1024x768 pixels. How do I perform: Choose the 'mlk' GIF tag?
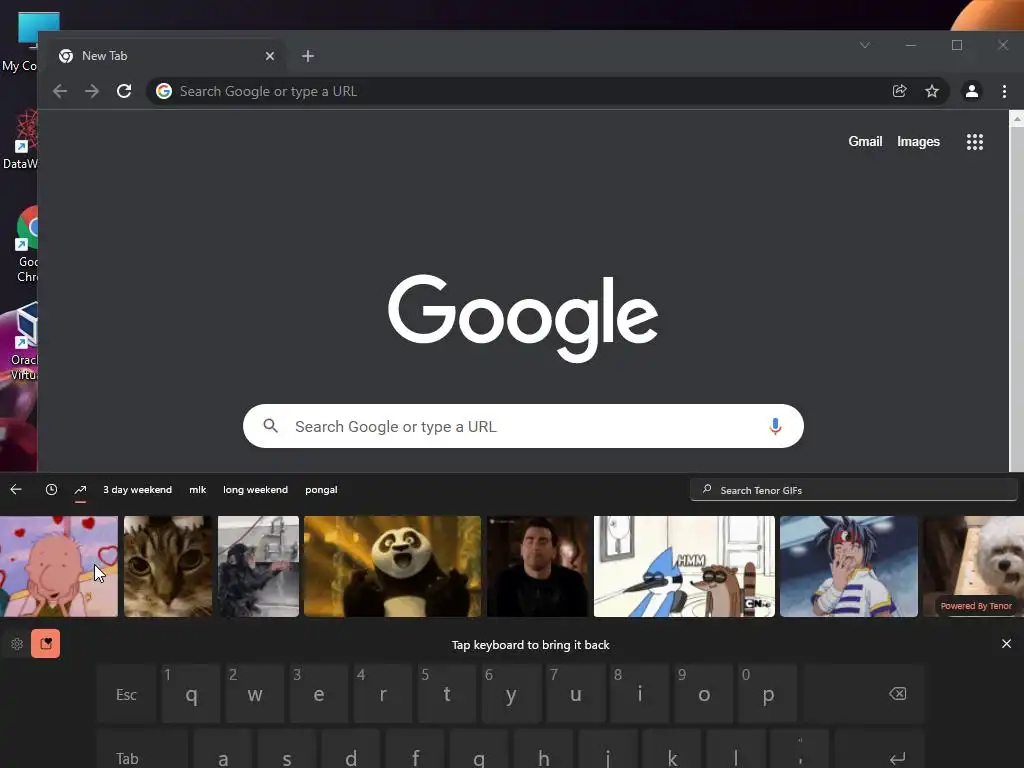[198, 490]
